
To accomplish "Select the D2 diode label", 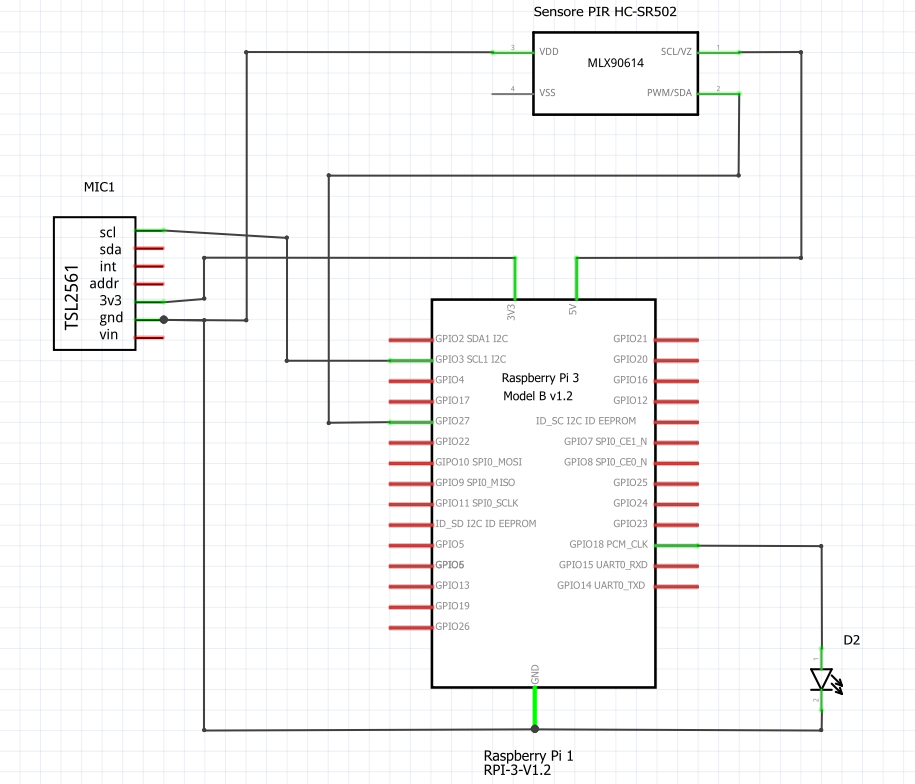I will tap(852, 639).
